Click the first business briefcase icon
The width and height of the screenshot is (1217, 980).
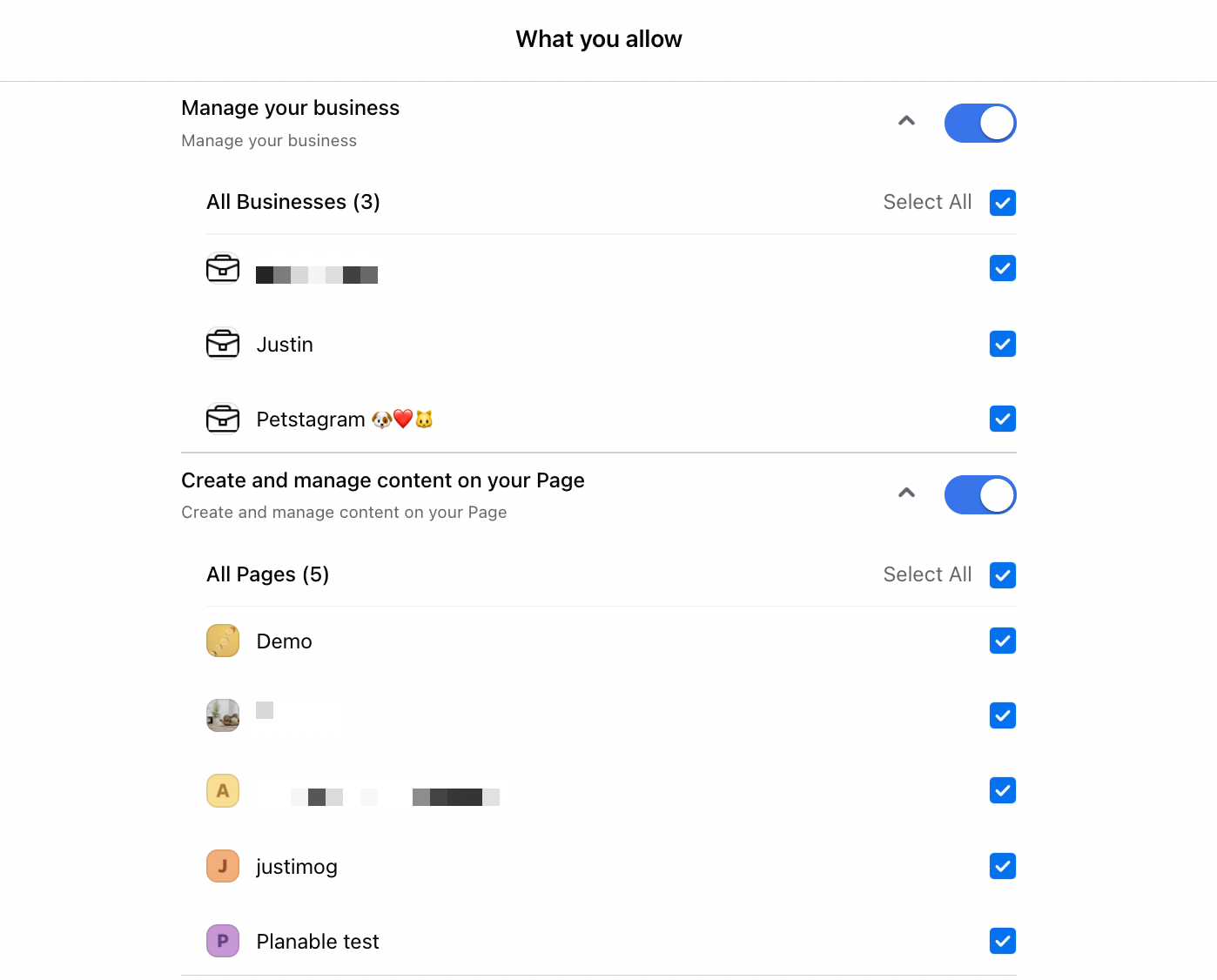click(223, 268)
